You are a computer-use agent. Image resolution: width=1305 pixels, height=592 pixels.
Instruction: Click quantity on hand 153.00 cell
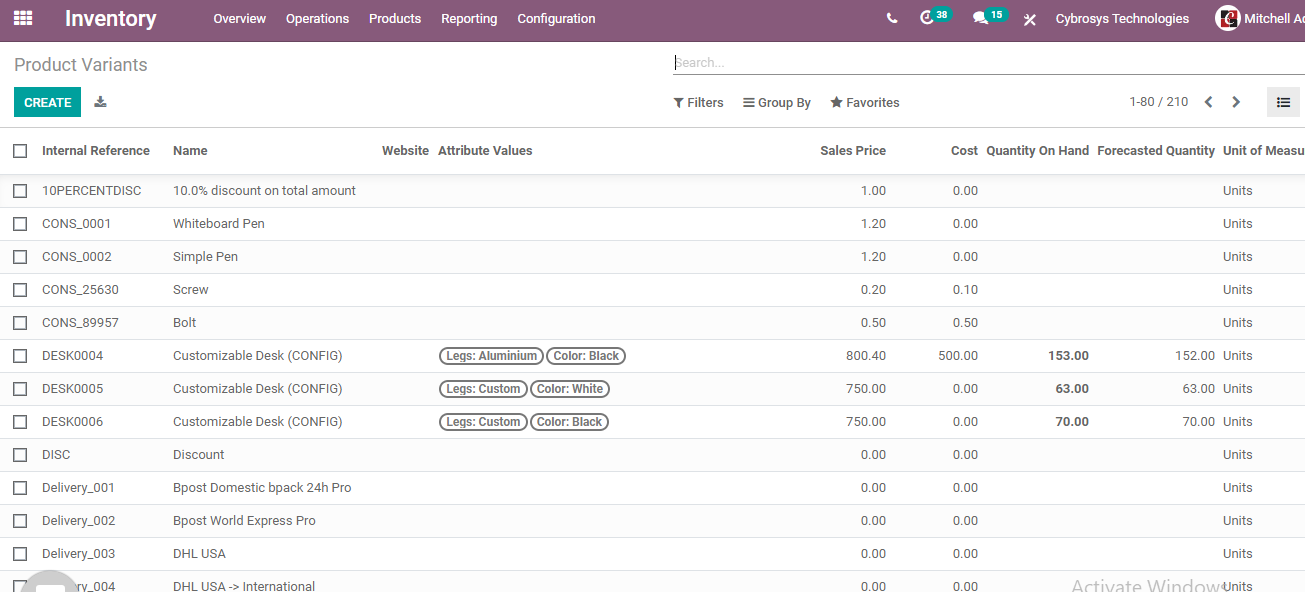1068,356
